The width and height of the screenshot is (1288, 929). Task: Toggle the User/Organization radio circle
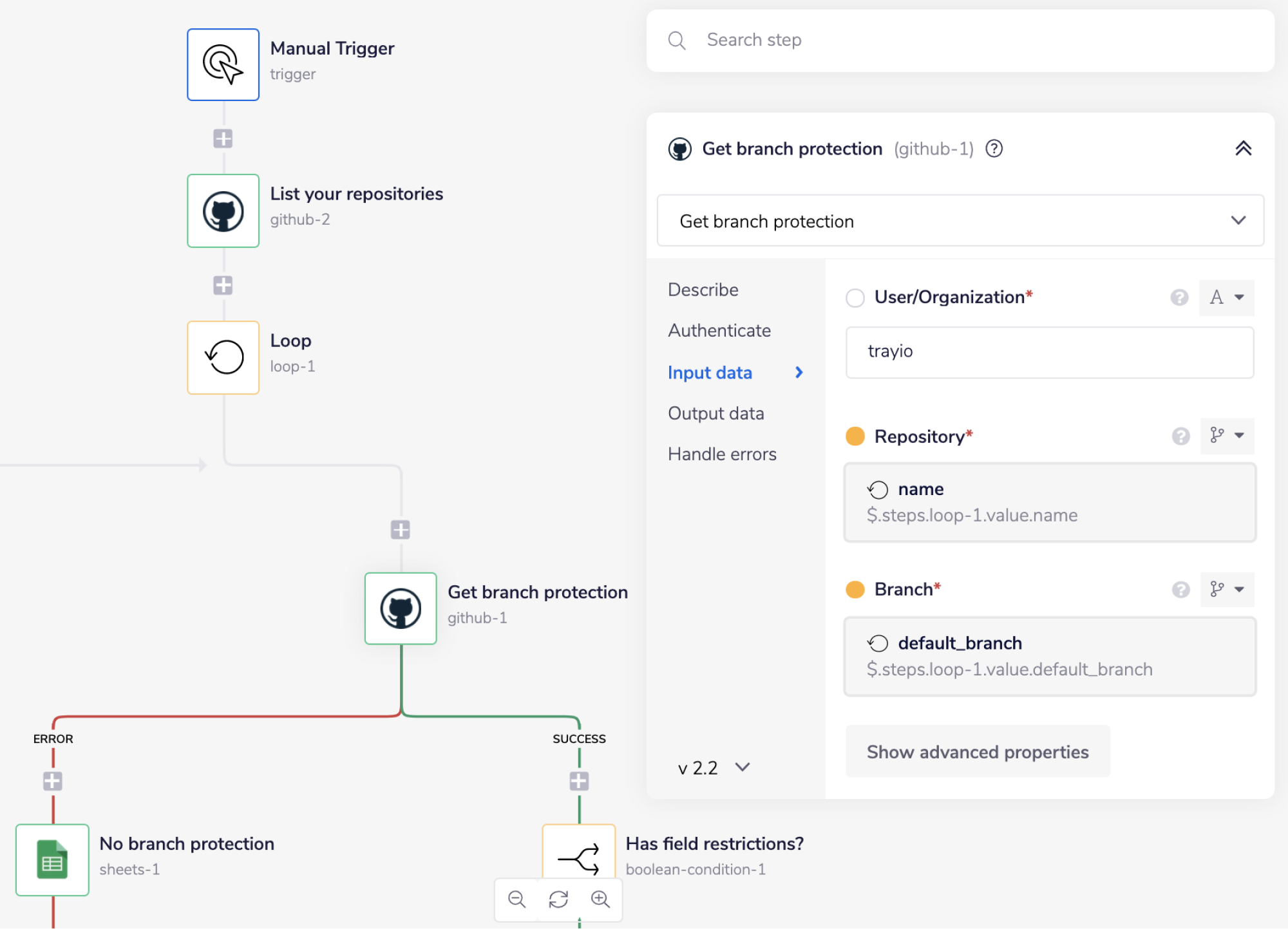[x=855, y=297]
